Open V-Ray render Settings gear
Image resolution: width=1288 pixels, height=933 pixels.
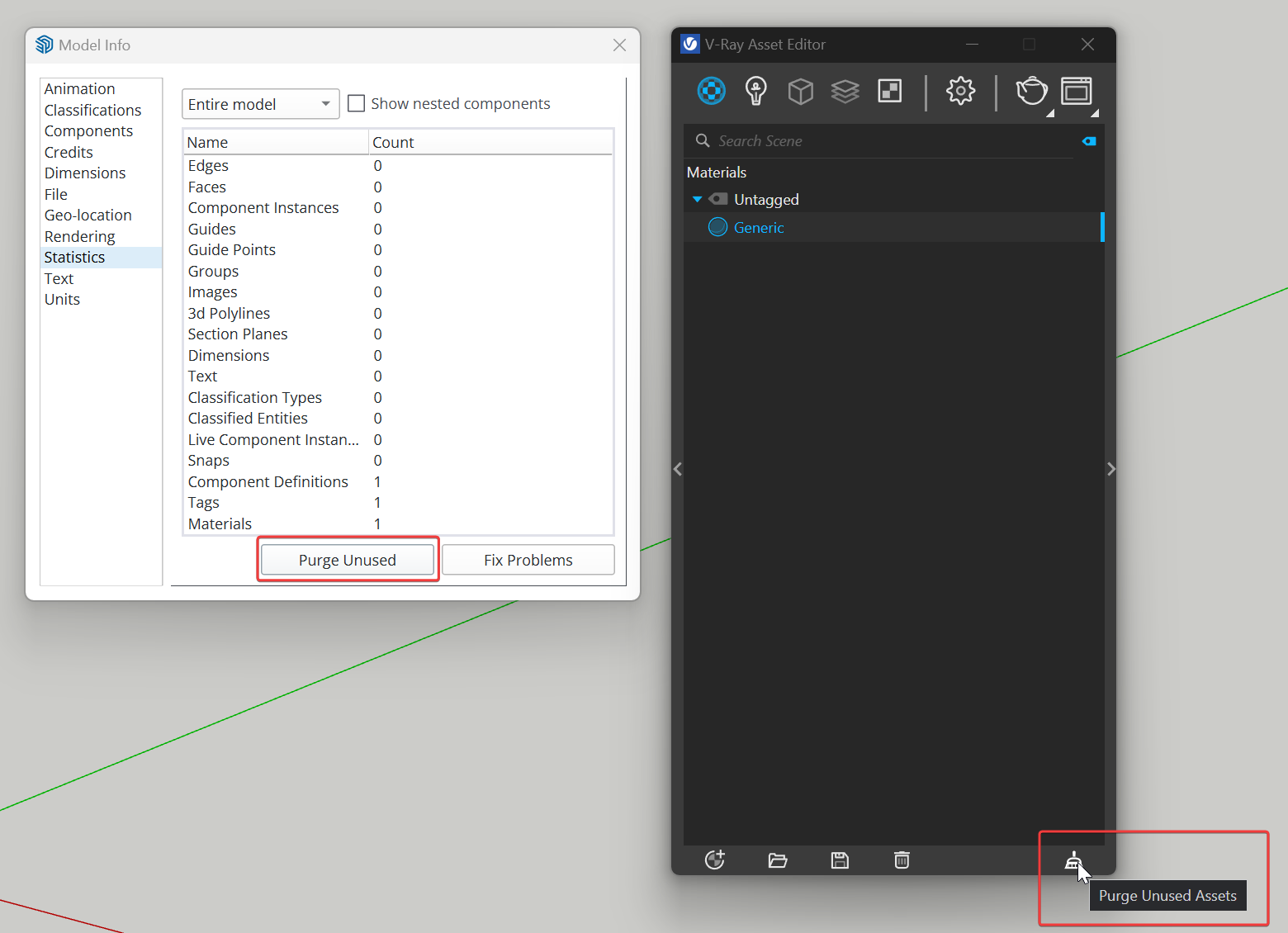tap(960, 91)
